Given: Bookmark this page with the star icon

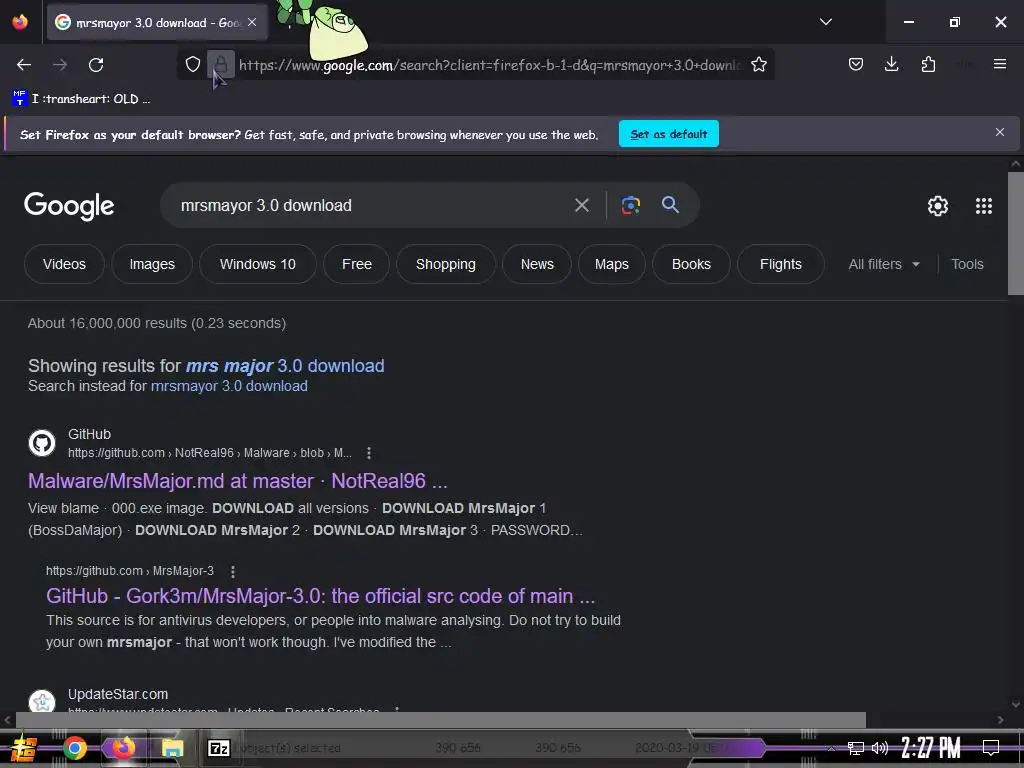Looking at the screenshot, I should point(759,64).
